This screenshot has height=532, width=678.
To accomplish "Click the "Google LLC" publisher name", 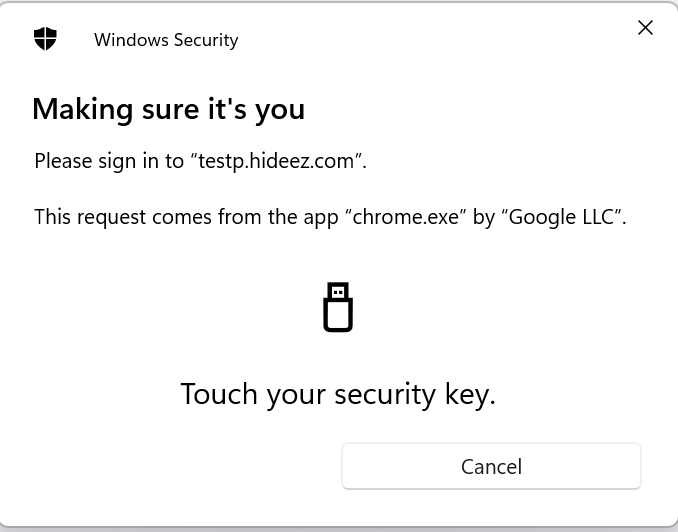I will point(561,217).
